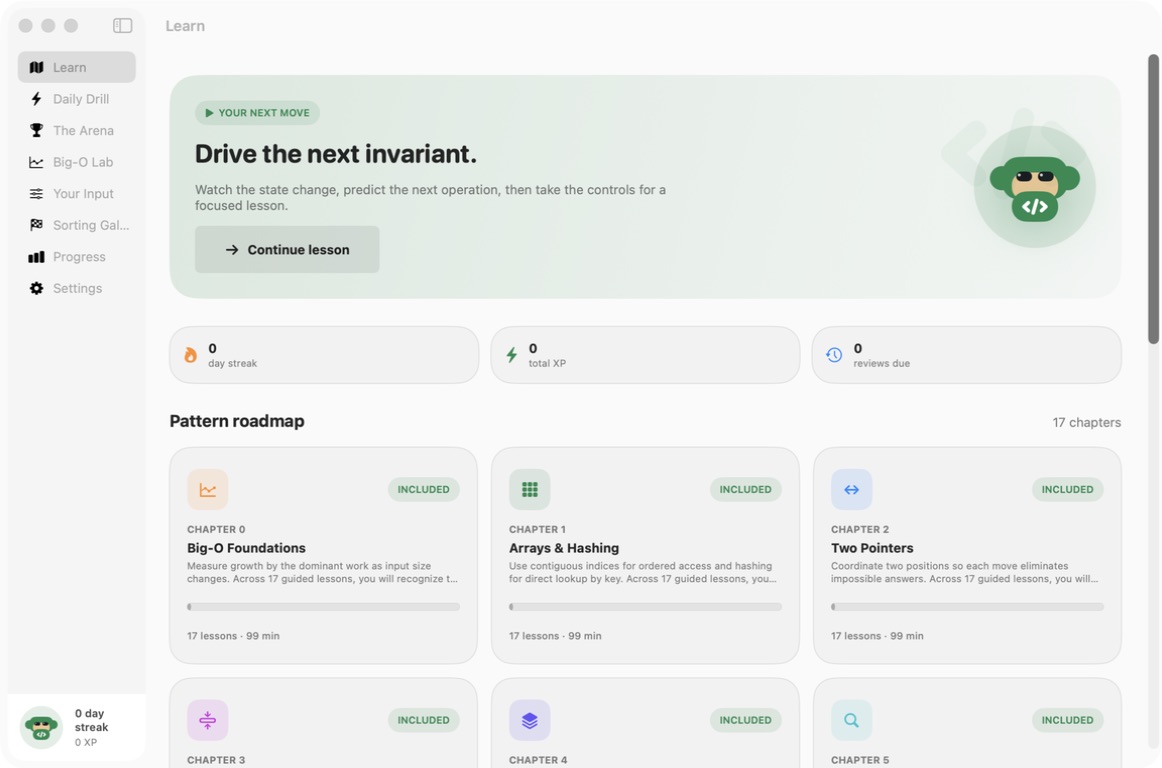Click the Big-O Foundations progress bar
The height and width of the screenshot is (768, 1162).
[x=323, y=606]
